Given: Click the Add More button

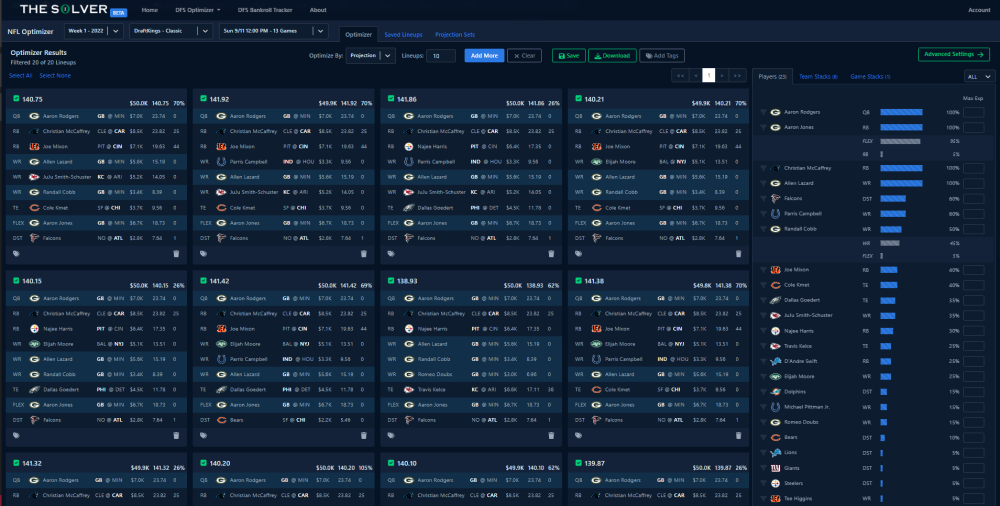Looking at the screenshot, I should coord(484,56).
